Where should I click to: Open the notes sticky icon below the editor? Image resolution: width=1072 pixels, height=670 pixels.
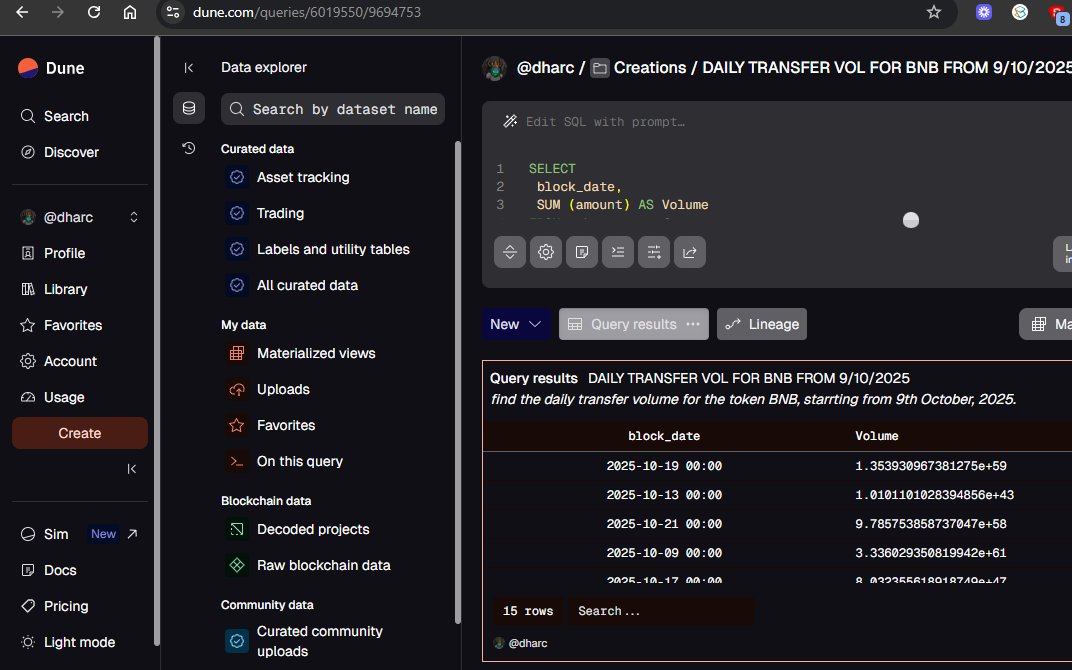(582, 252)
